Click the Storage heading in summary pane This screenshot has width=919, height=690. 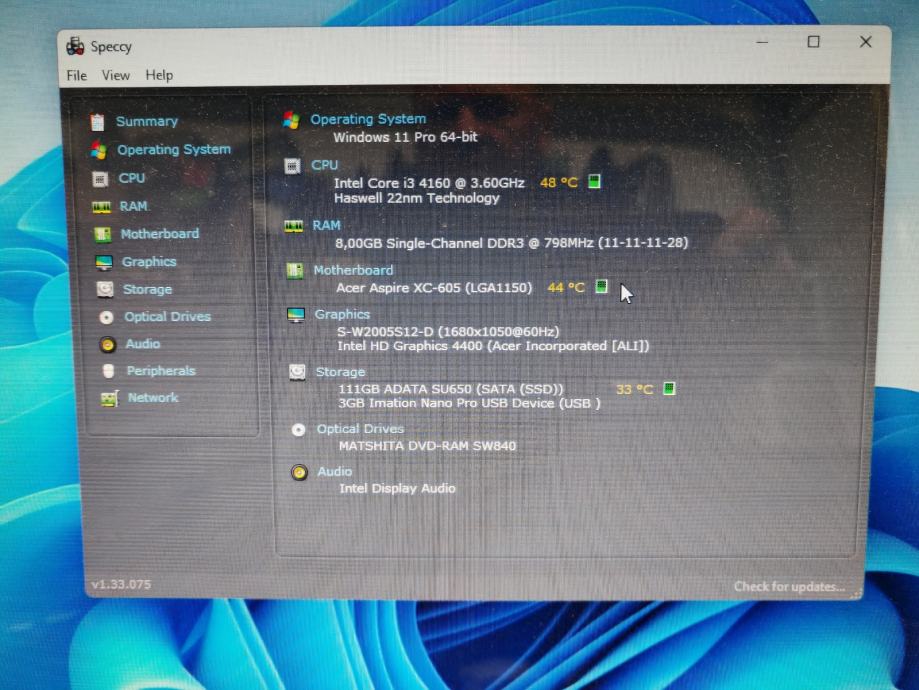tap(340, 372)
